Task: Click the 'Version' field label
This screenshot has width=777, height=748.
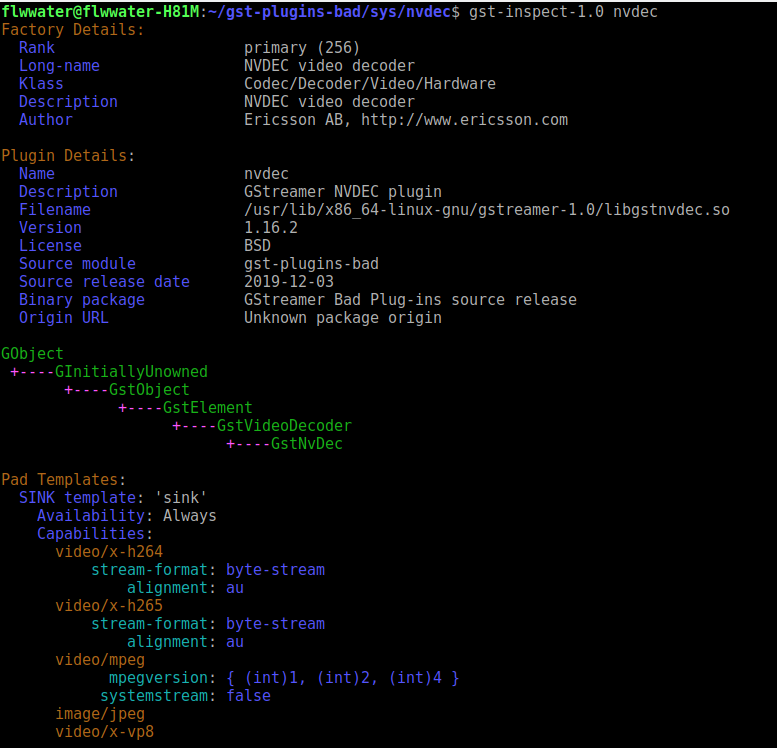Action: (50, 228)
